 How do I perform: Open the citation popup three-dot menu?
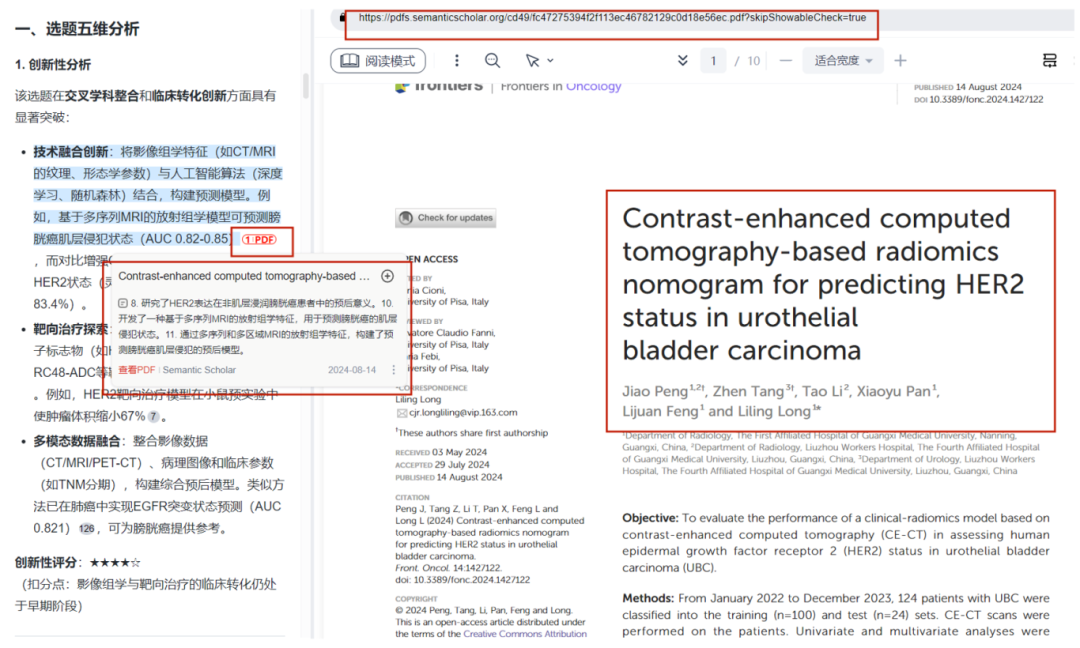pos(394,370)
